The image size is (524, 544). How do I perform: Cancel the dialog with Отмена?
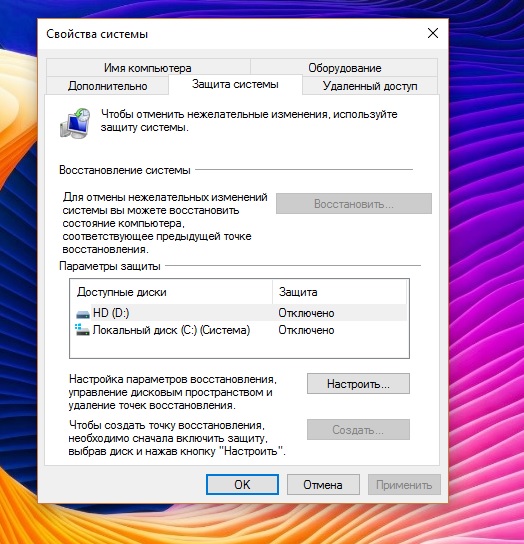323,484
